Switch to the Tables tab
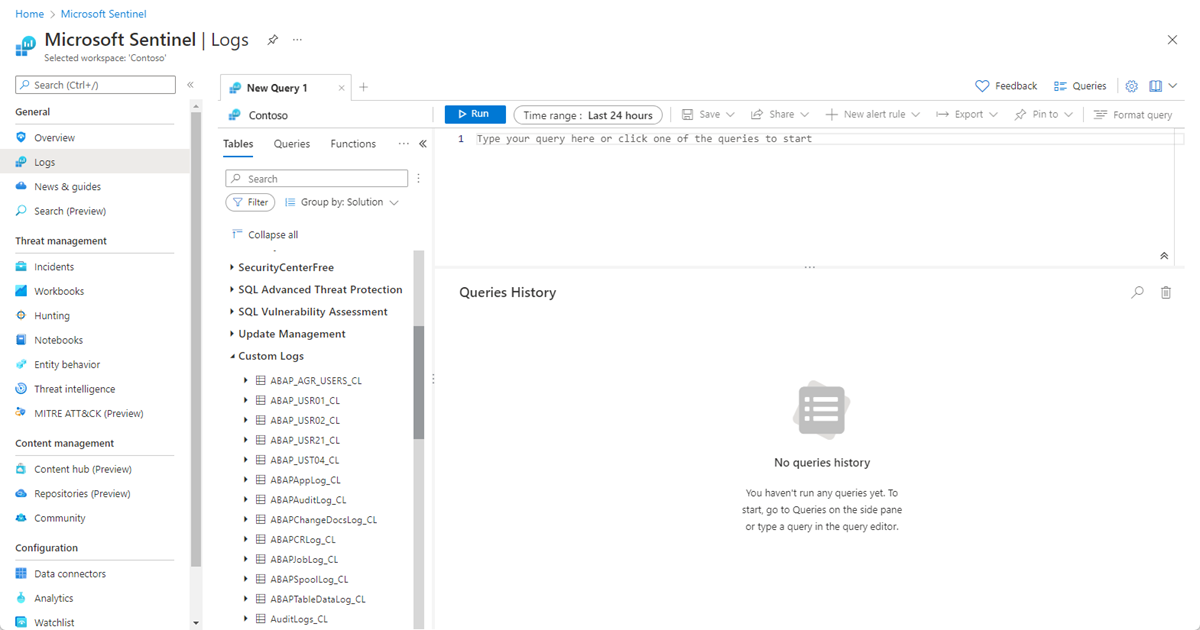Screen dimensions: 1200x630 (238, 144)
